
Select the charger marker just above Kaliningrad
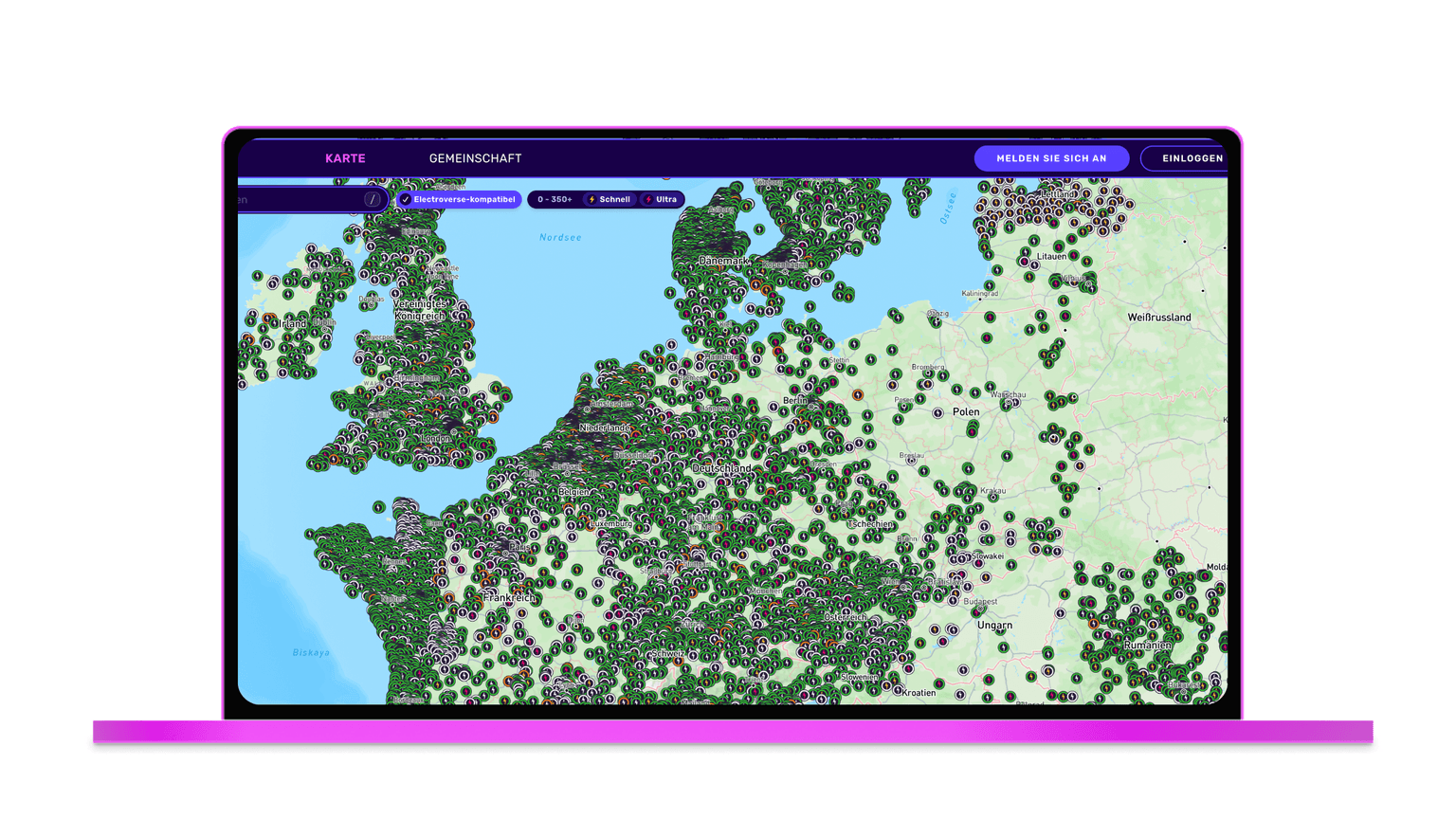pos(990,284)
